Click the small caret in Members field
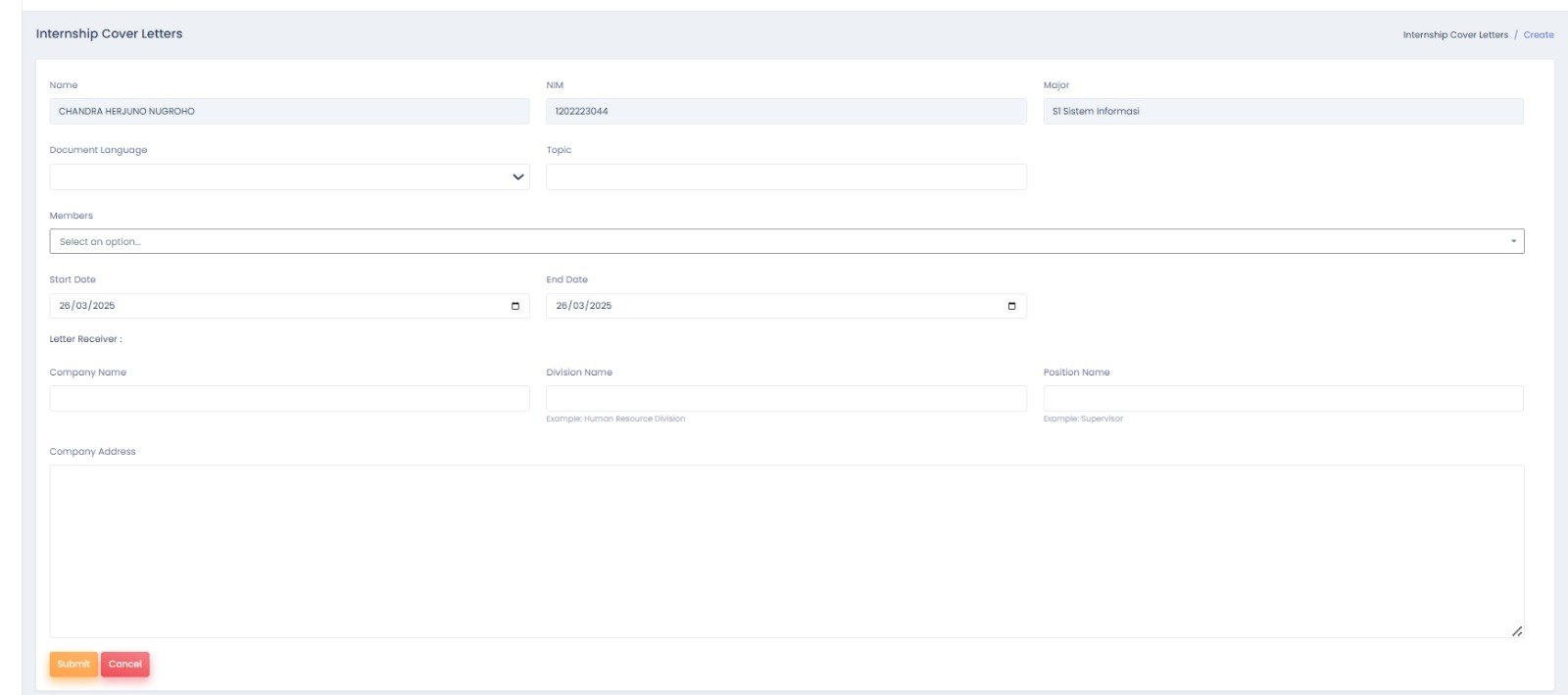 tap(1513, 241)
